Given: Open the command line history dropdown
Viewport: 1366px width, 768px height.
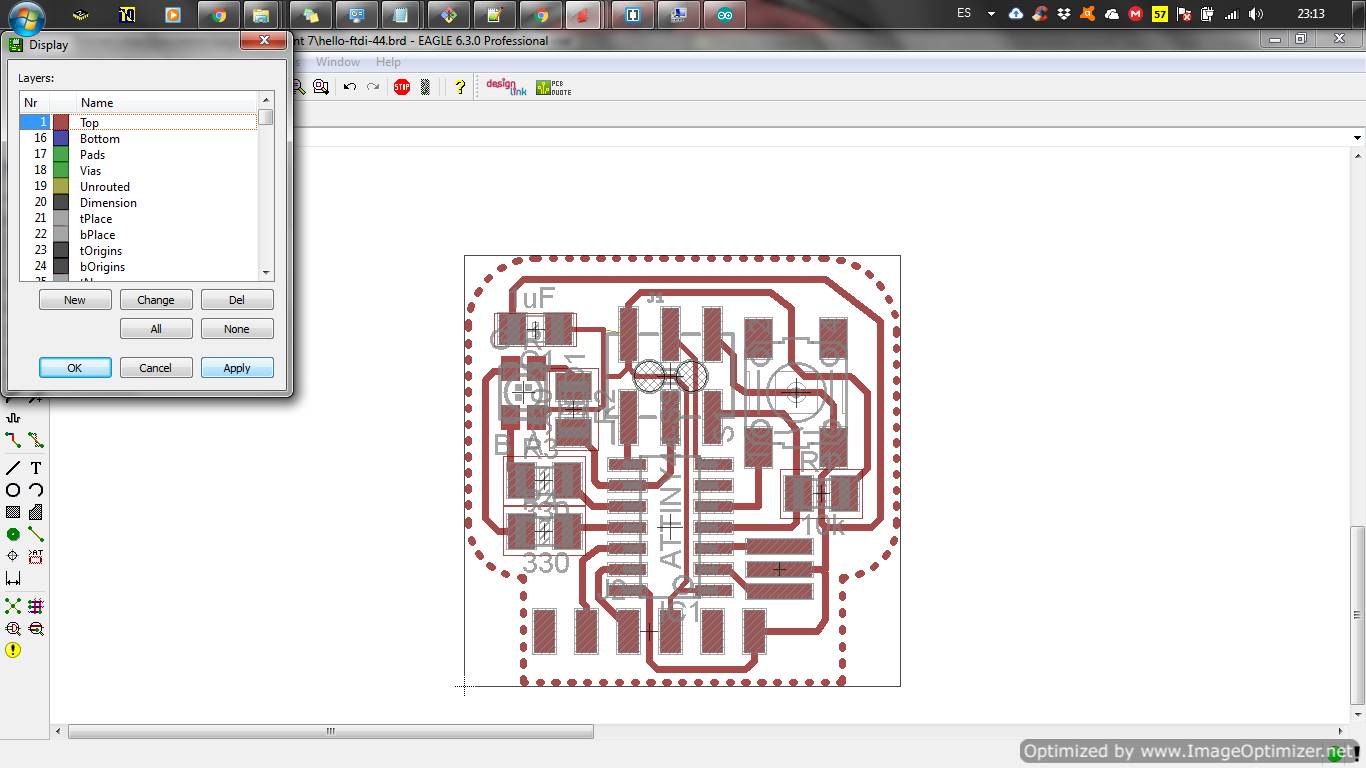Looking at the screenshot, I should (1357, 138).
